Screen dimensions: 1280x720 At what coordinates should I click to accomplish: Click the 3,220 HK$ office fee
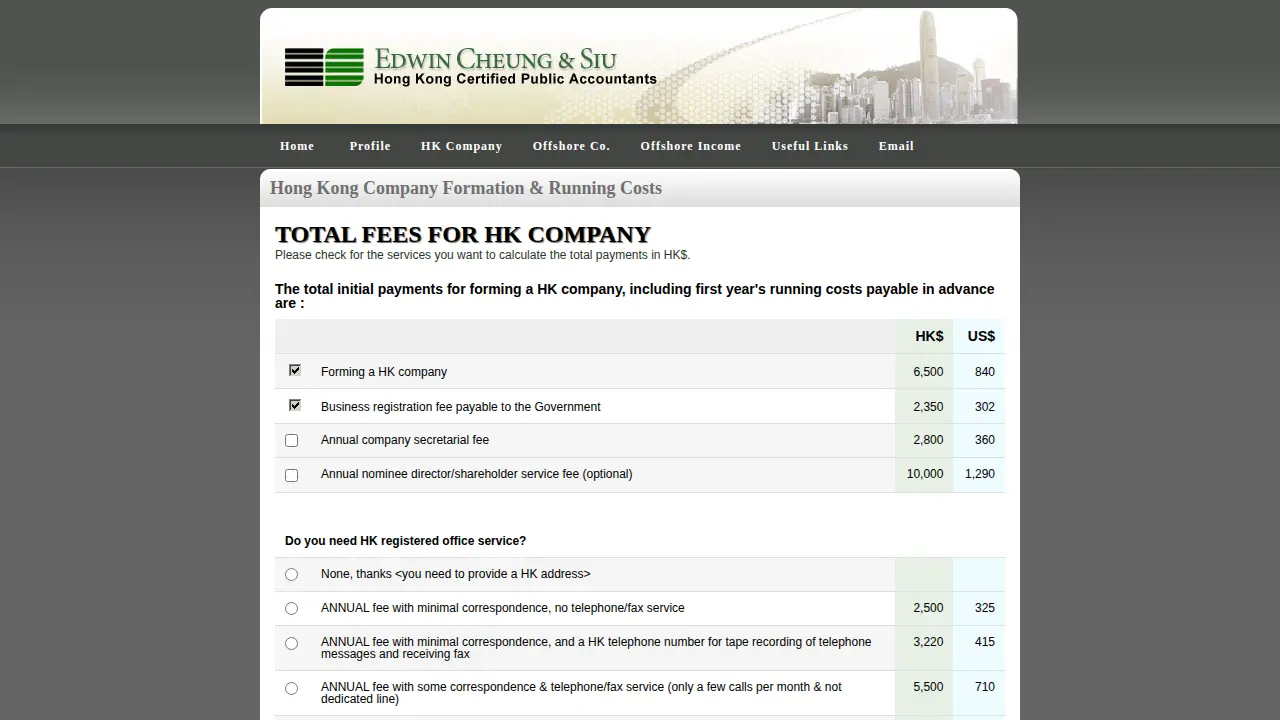928,642
